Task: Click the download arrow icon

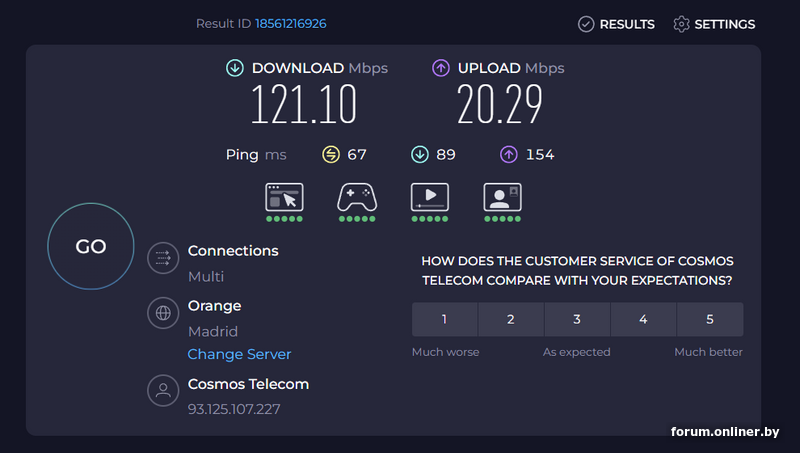Action: point(235,68)
